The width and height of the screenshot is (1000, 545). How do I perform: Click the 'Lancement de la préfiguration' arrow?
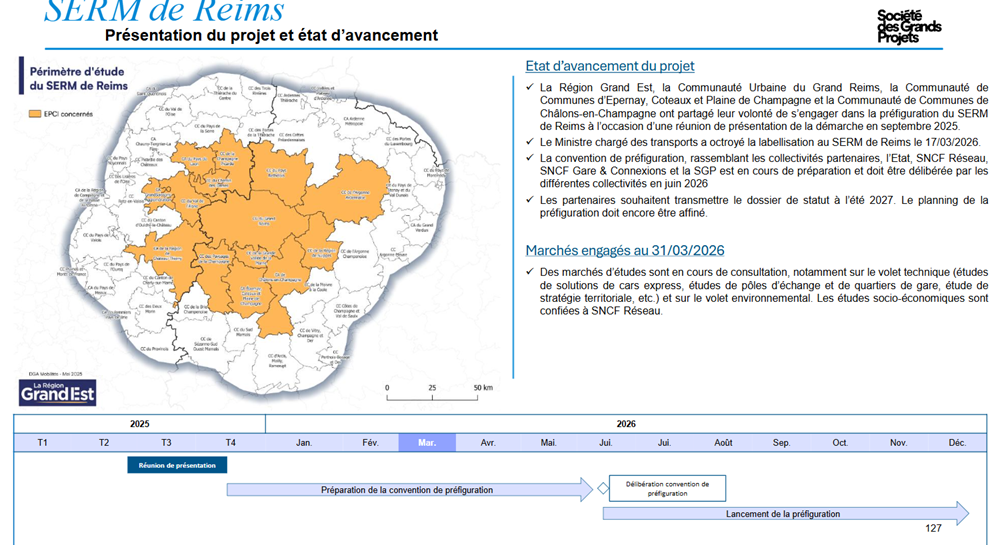pyautogui.click(x=786, y=514)
